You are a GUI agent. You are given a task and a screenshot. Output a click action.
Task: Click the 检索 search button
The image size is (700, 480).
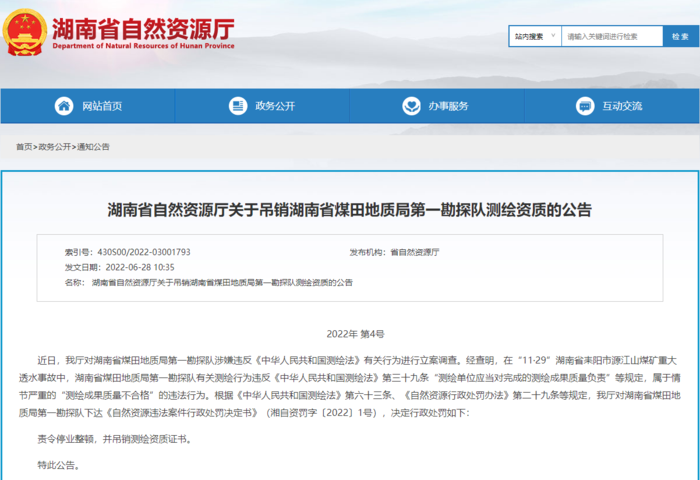click(680, 36)
